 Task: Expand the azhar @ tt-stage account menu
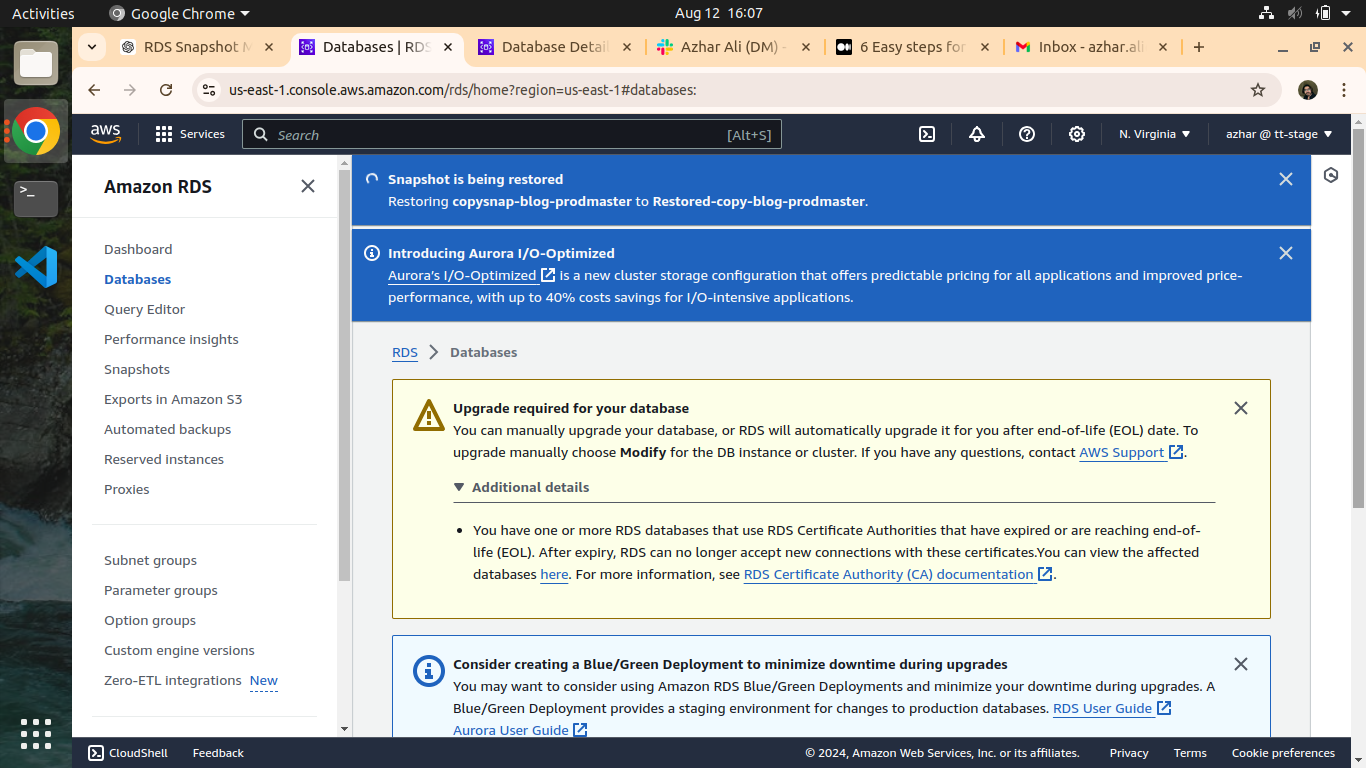pos(1279,134)
